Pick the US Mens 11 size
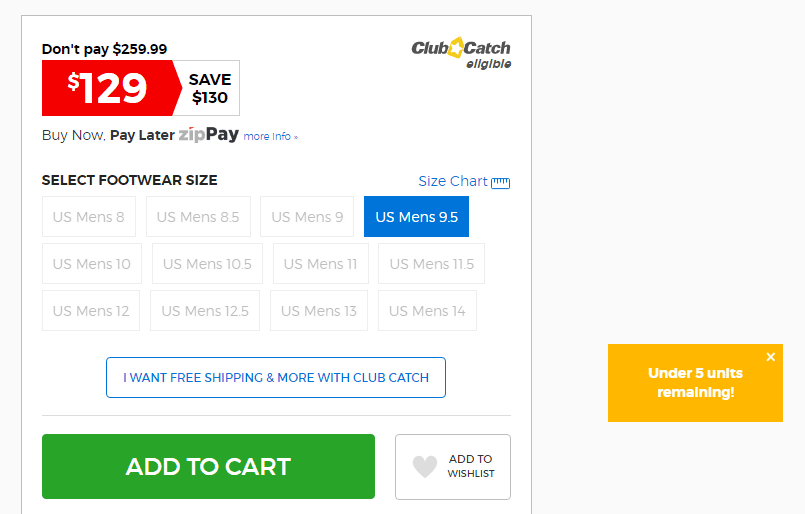805x514 pixels. (321, 264)
